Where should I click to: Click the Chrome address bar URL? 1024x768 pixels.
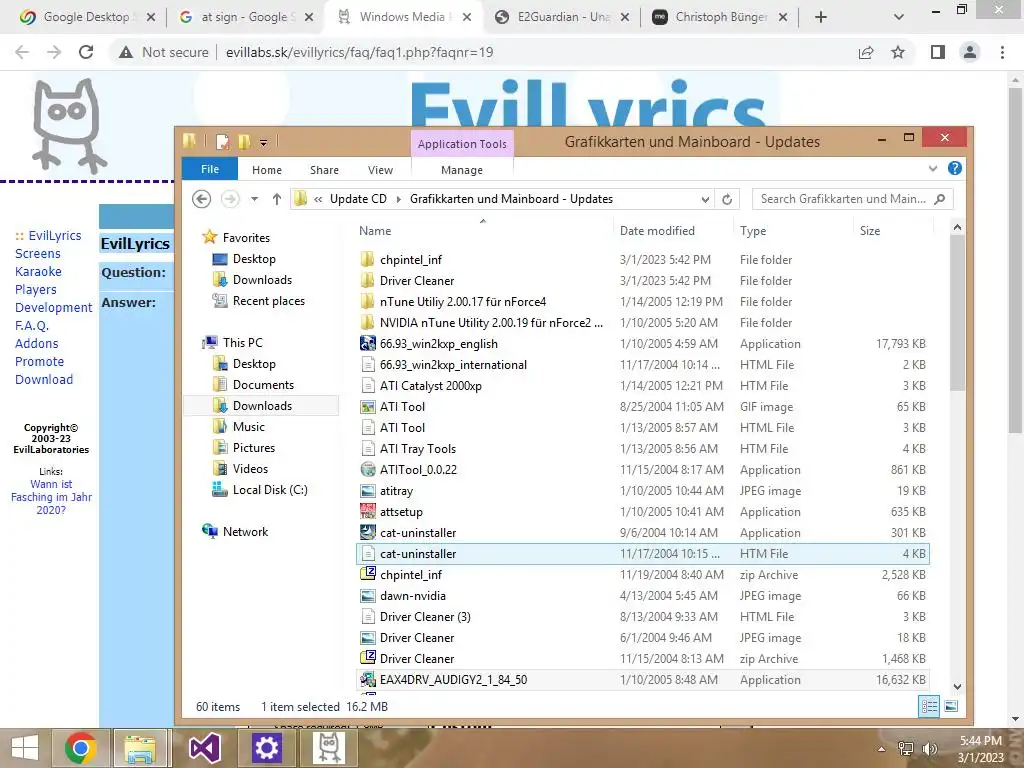point(359,52)
